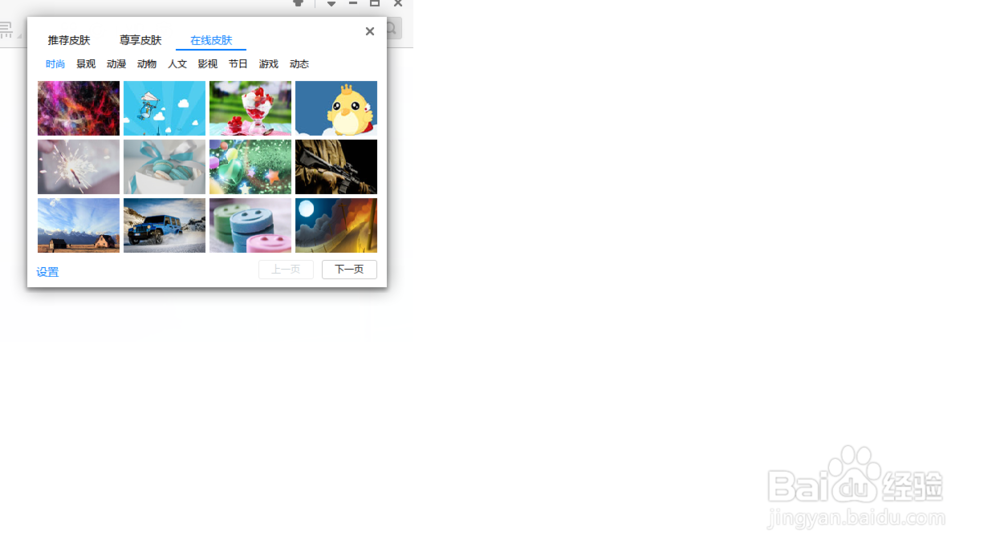Click the search magnifier icon behind dialog

392,29
